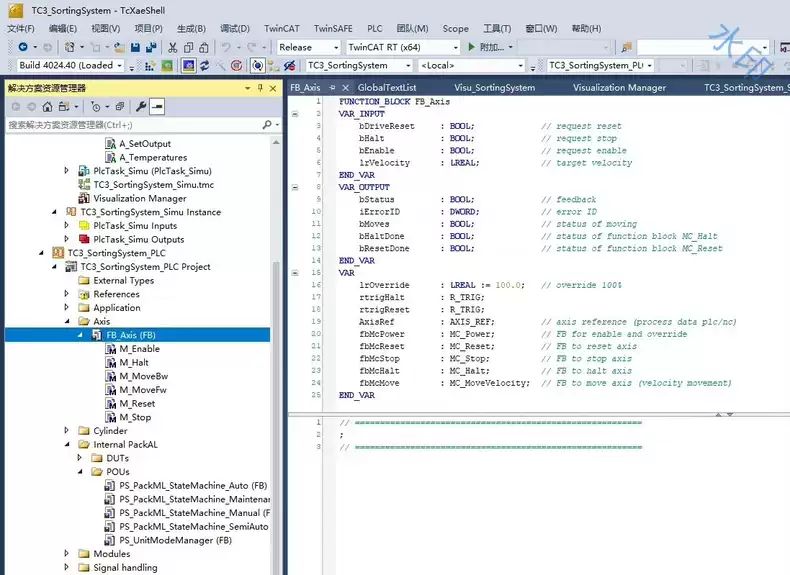Click the green Start attach arrow
790x575 pixels.
[x=472, y=47]
